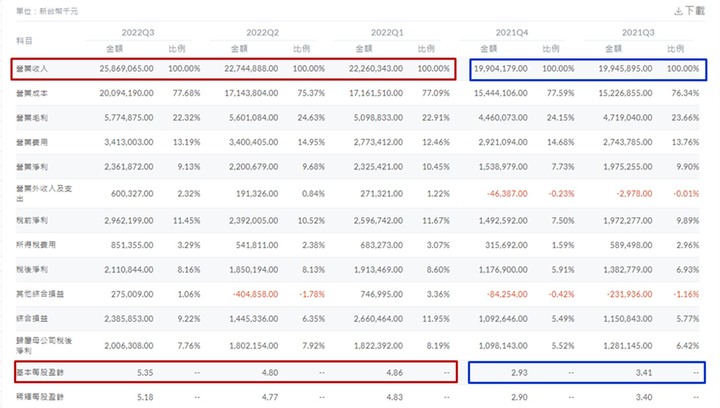Viewport: 720px width, 408px height.
Task: Select the 2022Q1 column header
Action: [387, 33]
